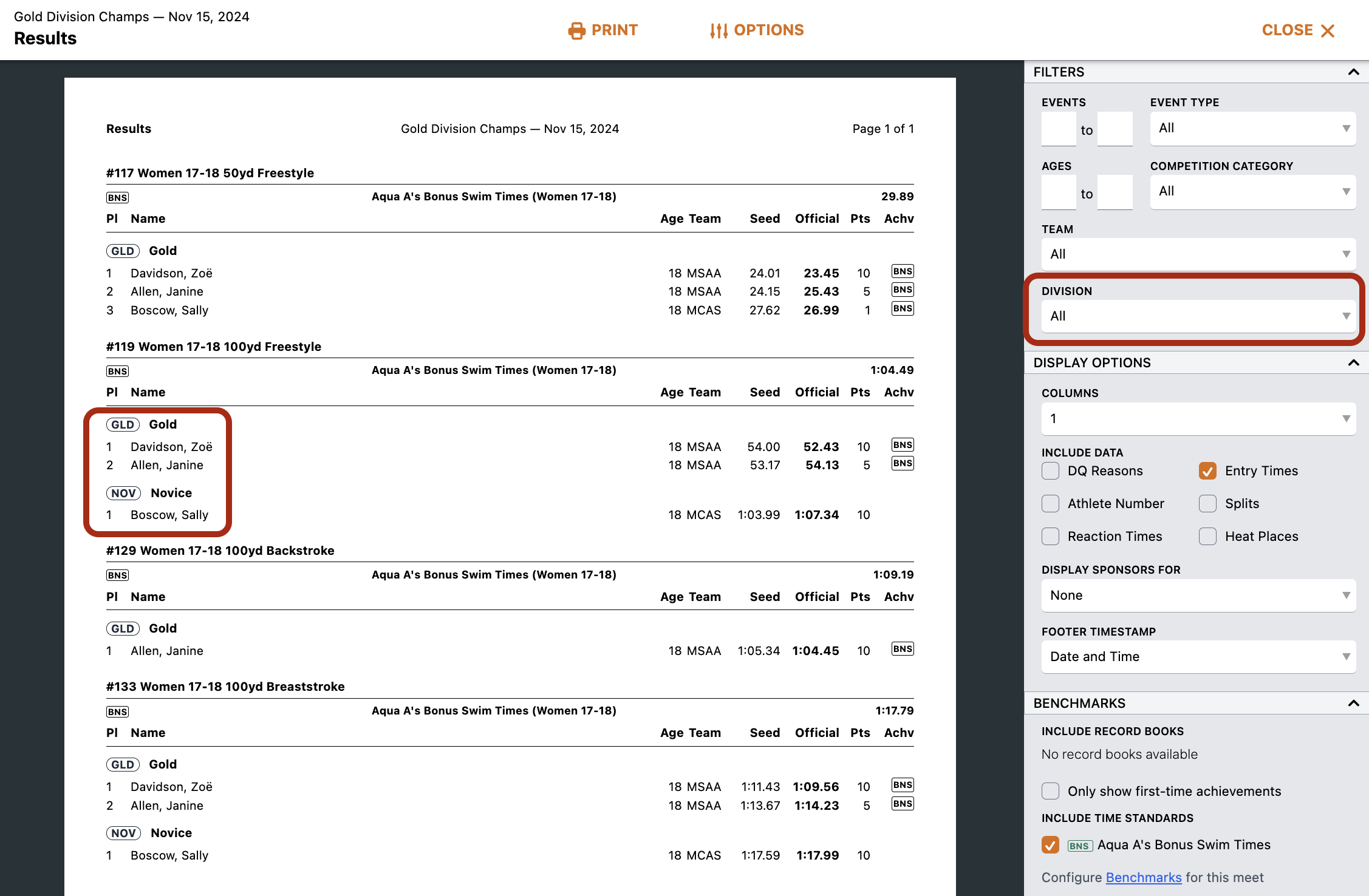Click BNS badge in event #133 header
This screenshot has height=896, width=1369.
117,711
